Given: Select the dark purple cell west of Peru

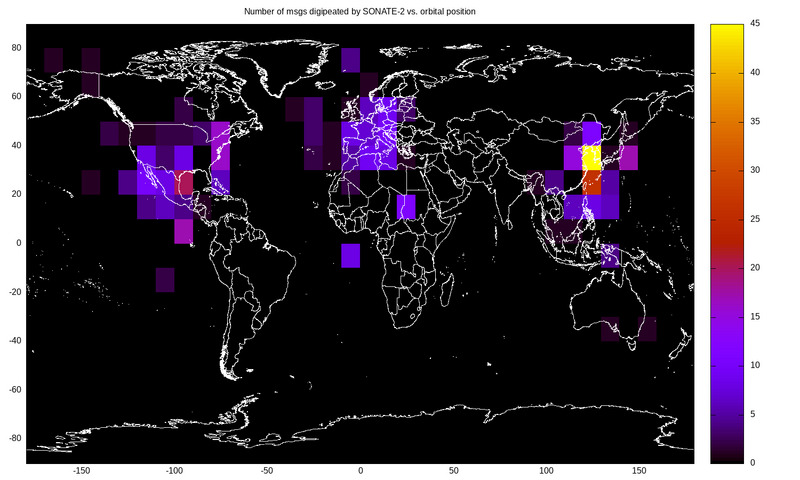Looking at the screenshot, I should click(165, 280).
